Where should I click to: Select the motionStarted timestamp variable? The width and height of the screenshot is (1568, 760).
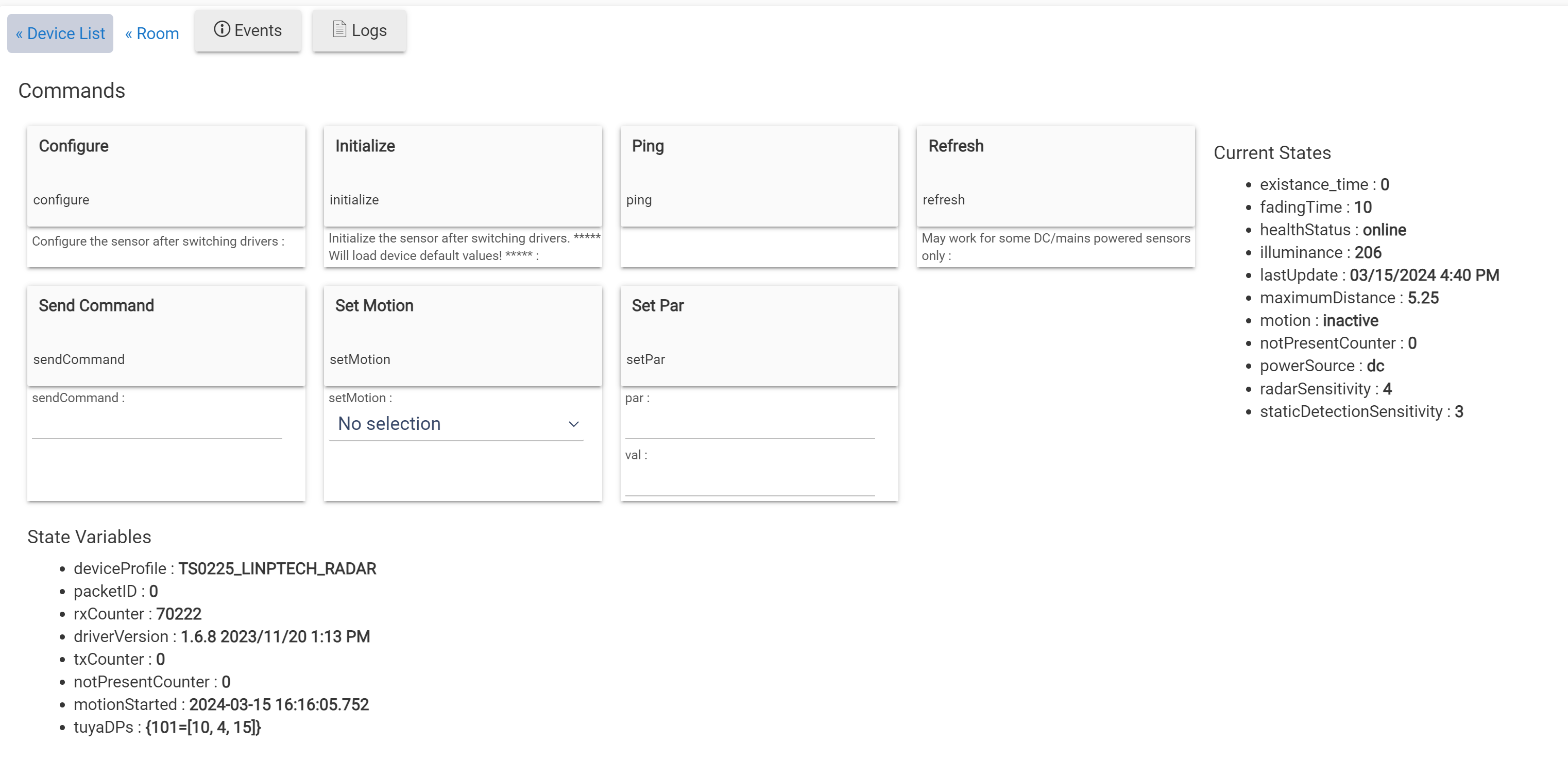pyautogui.click(x=221, y=704)
